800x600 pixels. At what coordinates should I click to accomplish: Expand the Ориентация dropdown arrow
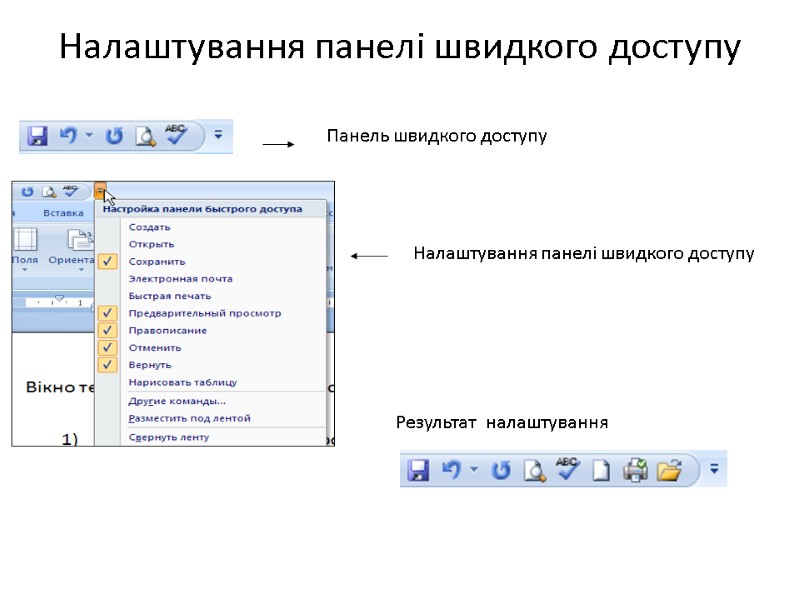tap(81, 269)
